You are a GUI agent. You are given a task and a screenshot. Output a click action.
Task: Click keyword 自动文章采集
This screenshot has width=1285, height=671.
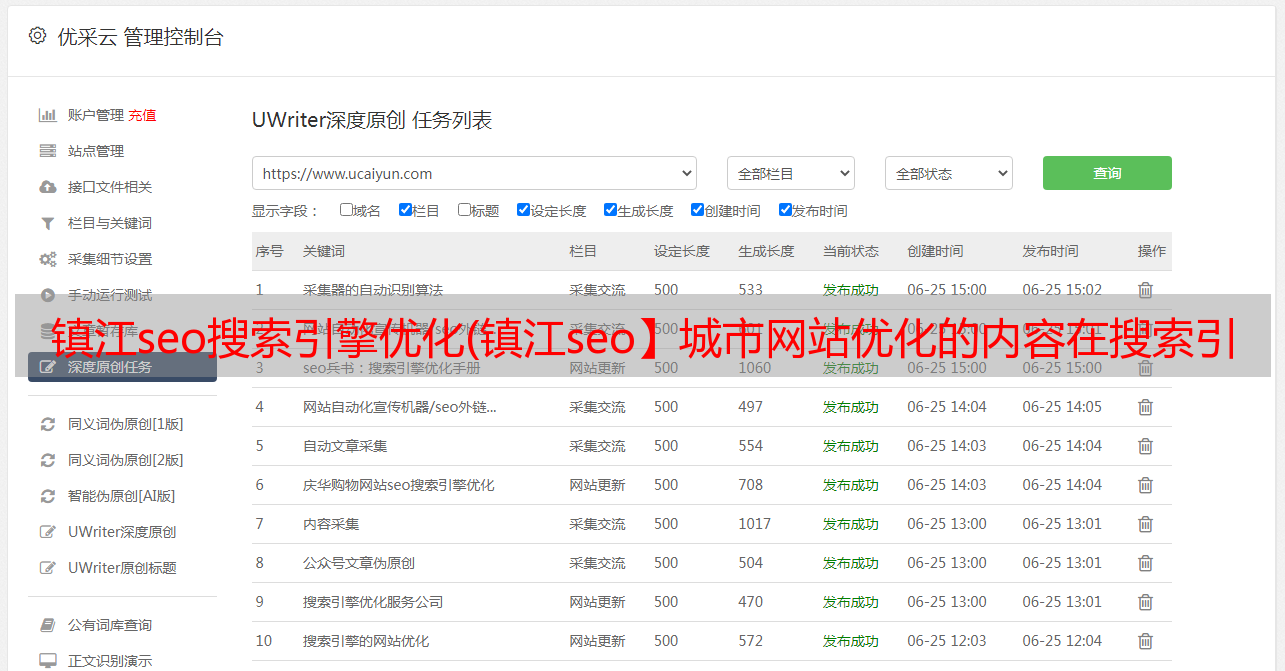(345, 446)
